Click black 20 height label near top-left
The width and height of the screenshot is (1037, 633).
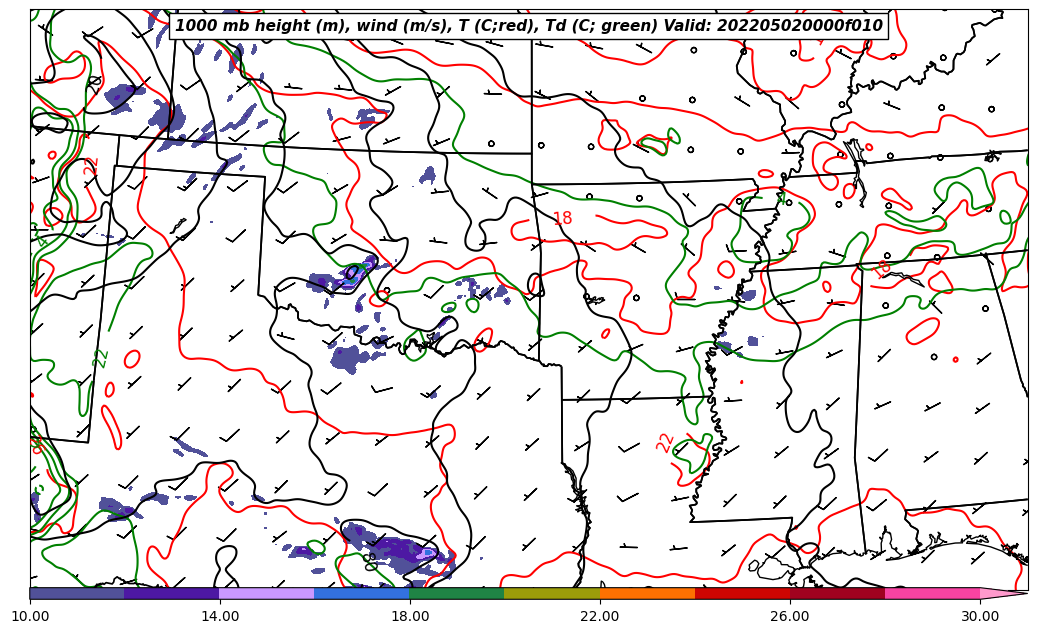pyautogui.click(x=95, y=83)
